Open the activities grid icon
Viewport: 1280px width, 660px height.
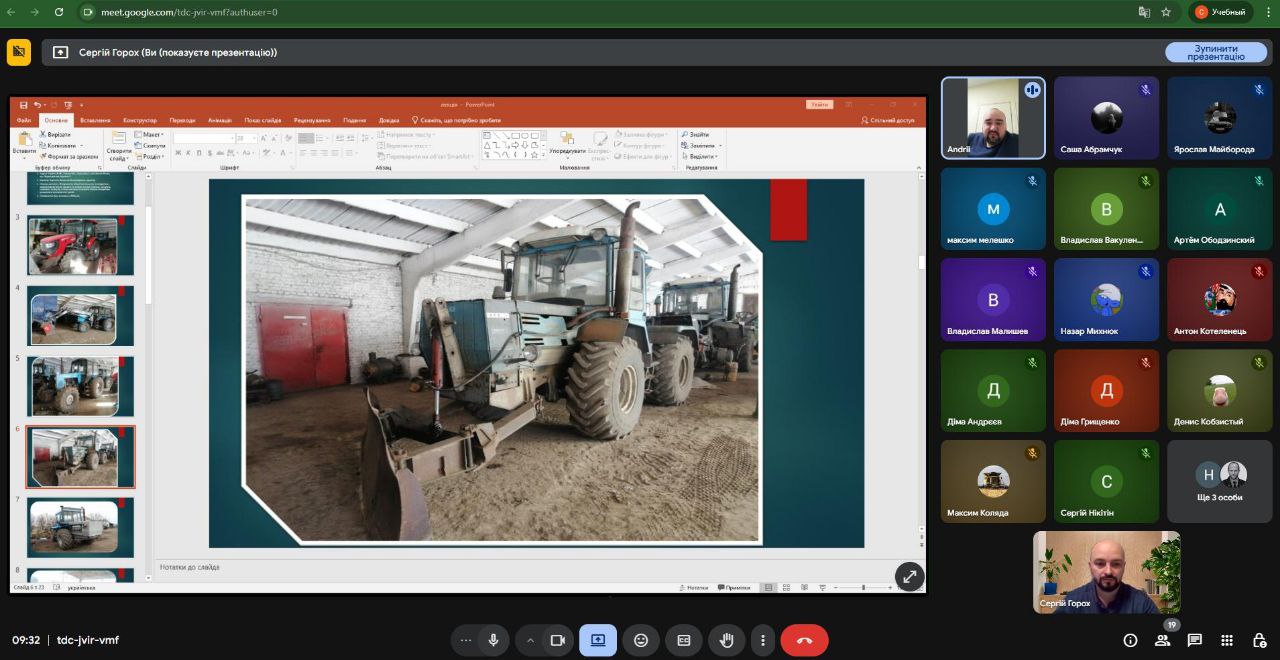coord(1227,640)
